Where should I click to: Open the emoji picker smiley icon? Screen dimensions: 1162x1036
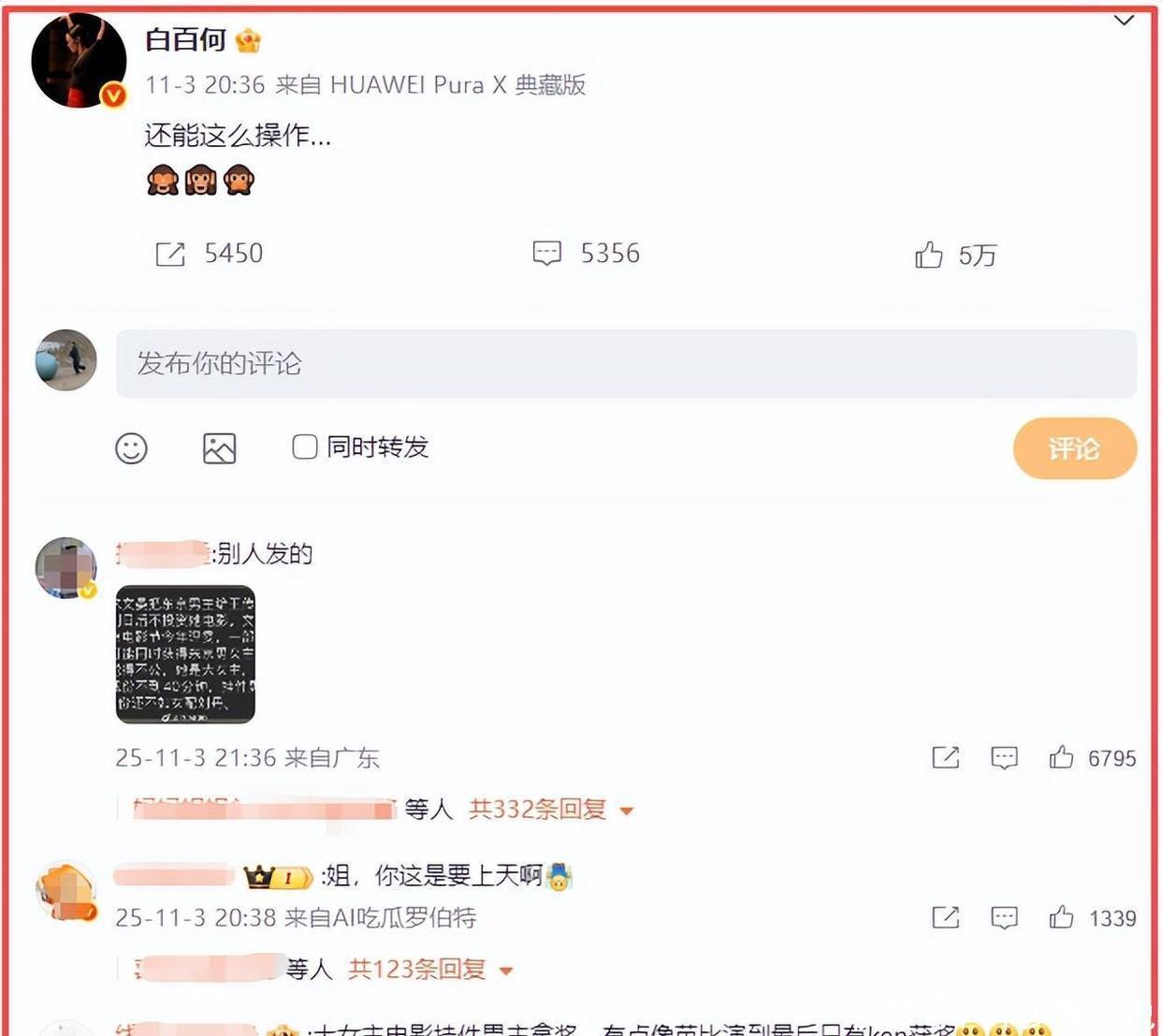tap(131, 449)
